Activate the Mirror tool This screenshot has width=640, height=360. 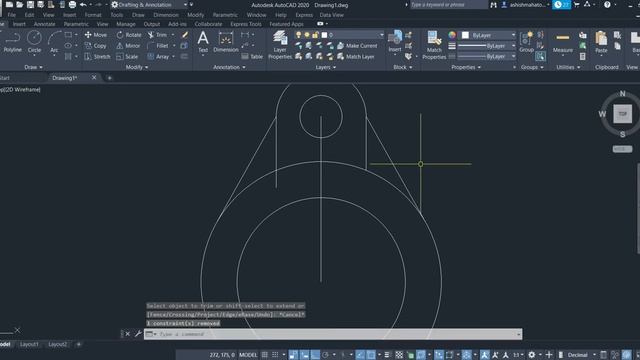click(128, 46)
